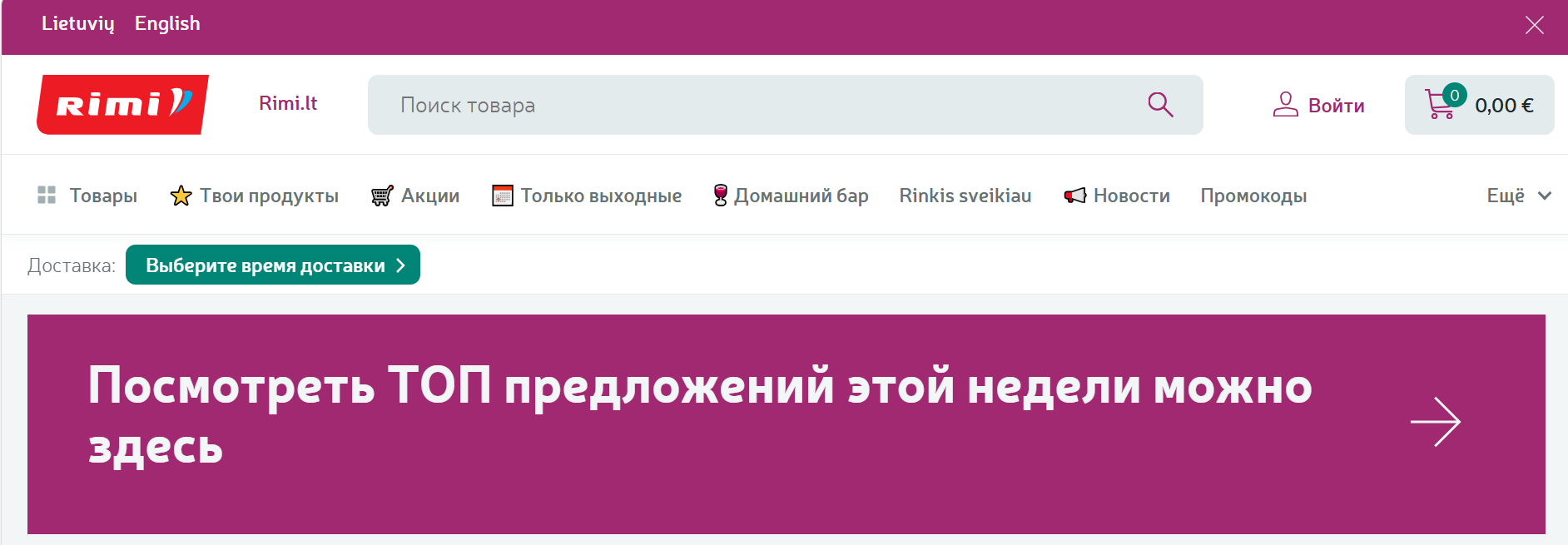The height and width of the screenshot is (545, 1568).
Task: Click the cart icon beside Акции
Action: click(x=382, y=196)
